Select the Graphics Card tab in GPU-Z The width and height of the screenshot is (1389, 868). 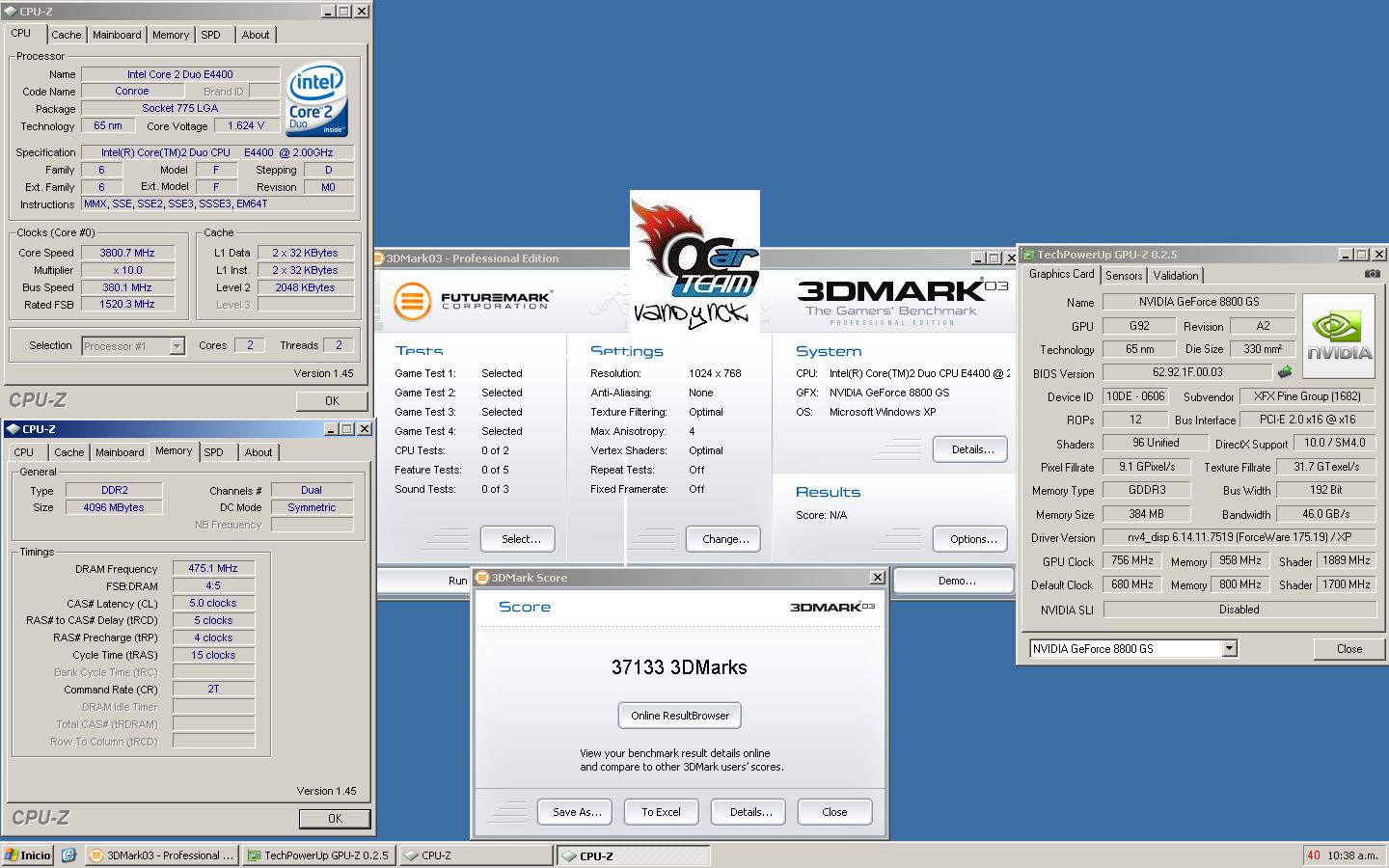[1062, 274]
